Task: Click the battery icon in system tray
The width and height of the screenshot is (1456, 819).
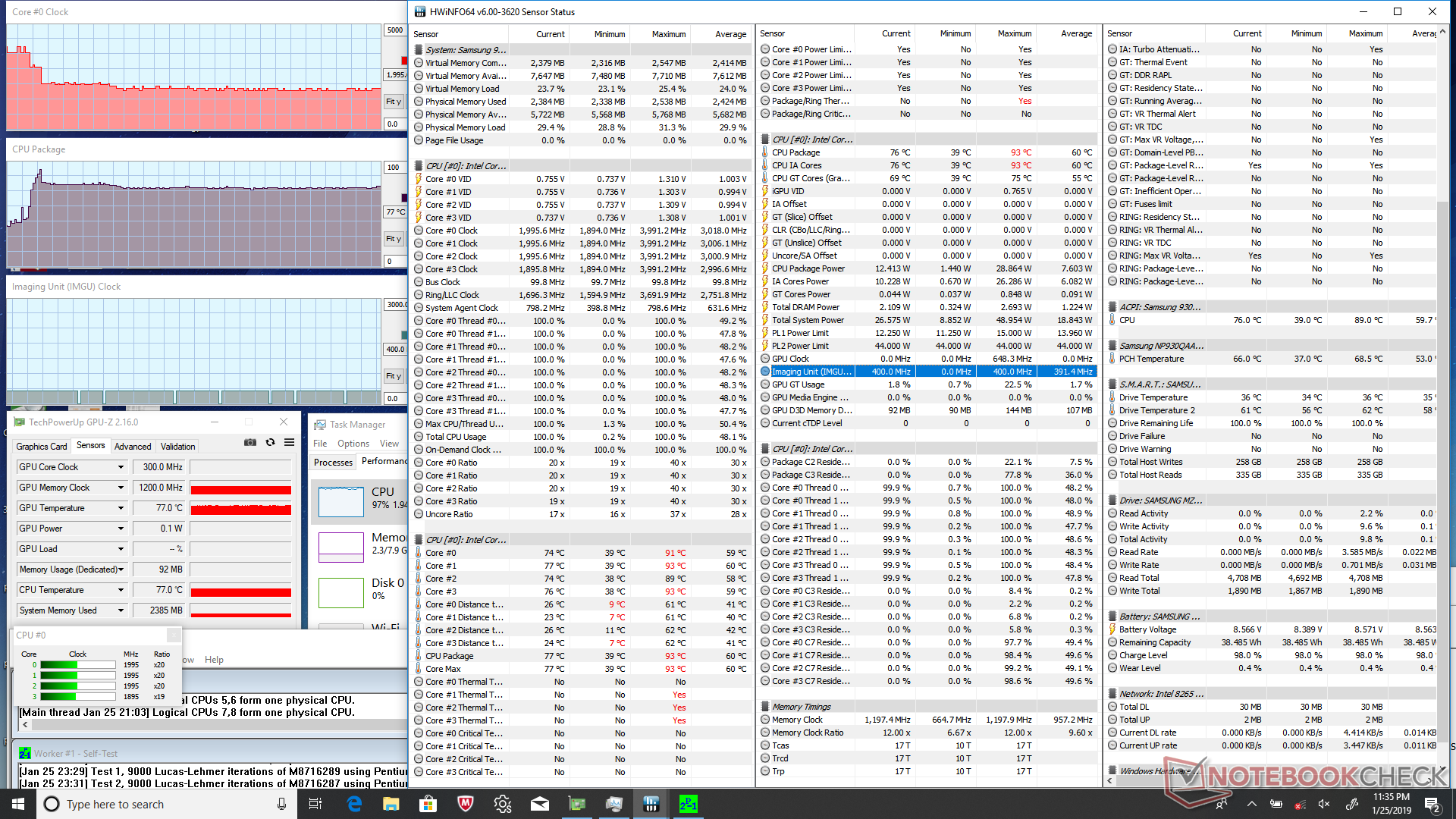Action: click(x=1276, y=804)
